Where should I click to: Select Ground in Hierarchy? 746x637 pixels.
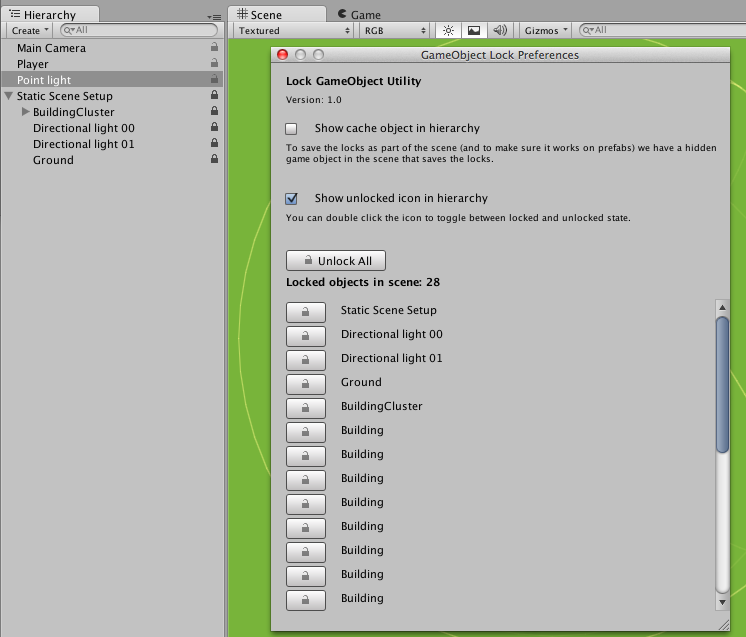tap(112, 160)
